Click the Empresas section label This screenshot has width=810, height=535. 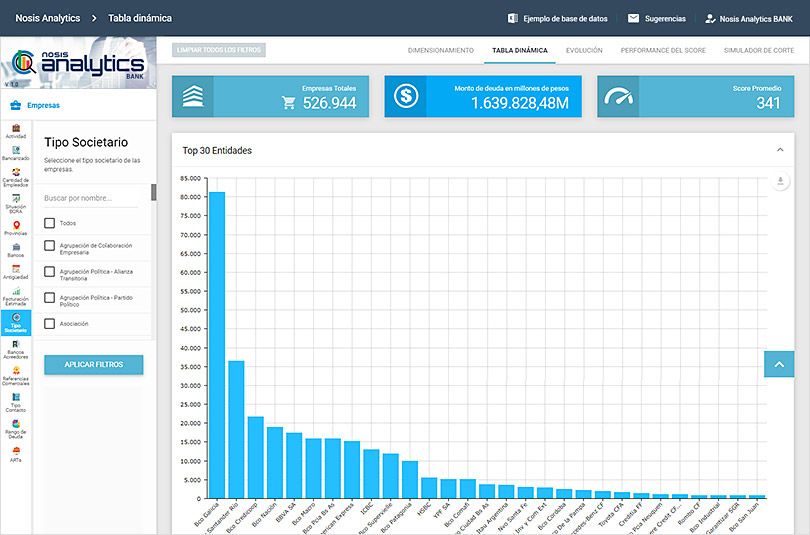(43, 105)
